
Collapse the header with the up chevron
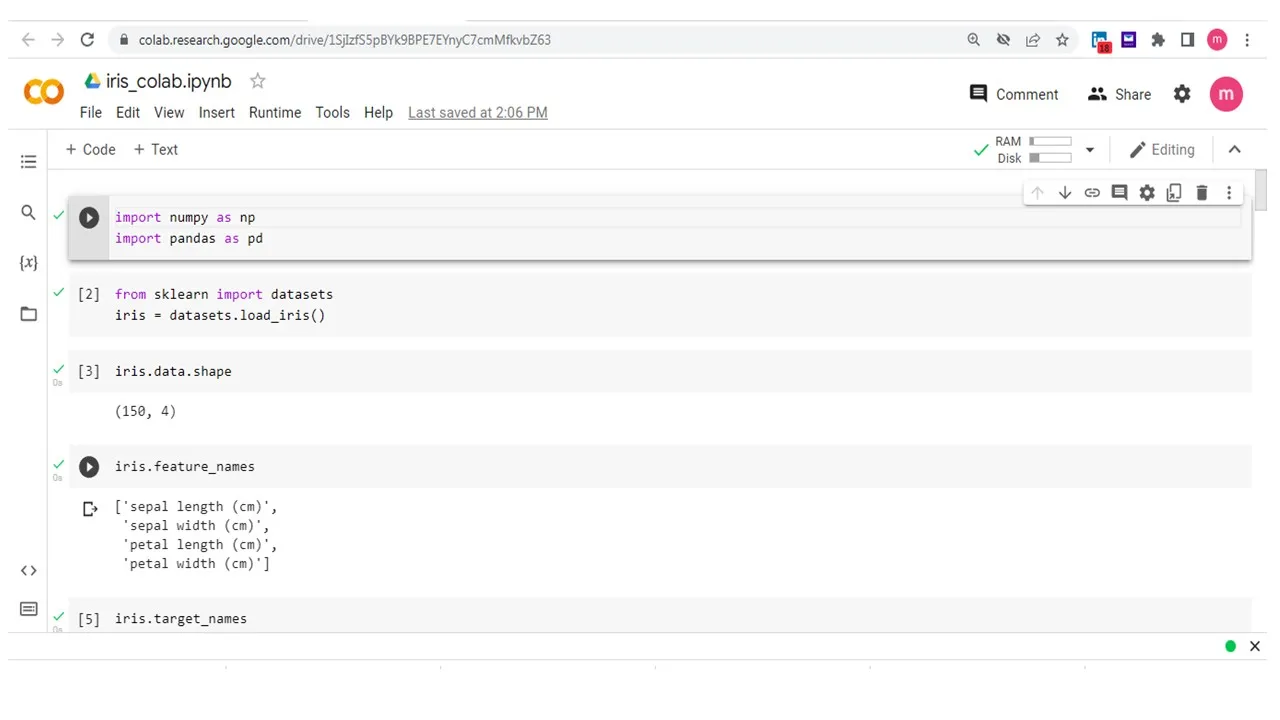(1234, 150)
